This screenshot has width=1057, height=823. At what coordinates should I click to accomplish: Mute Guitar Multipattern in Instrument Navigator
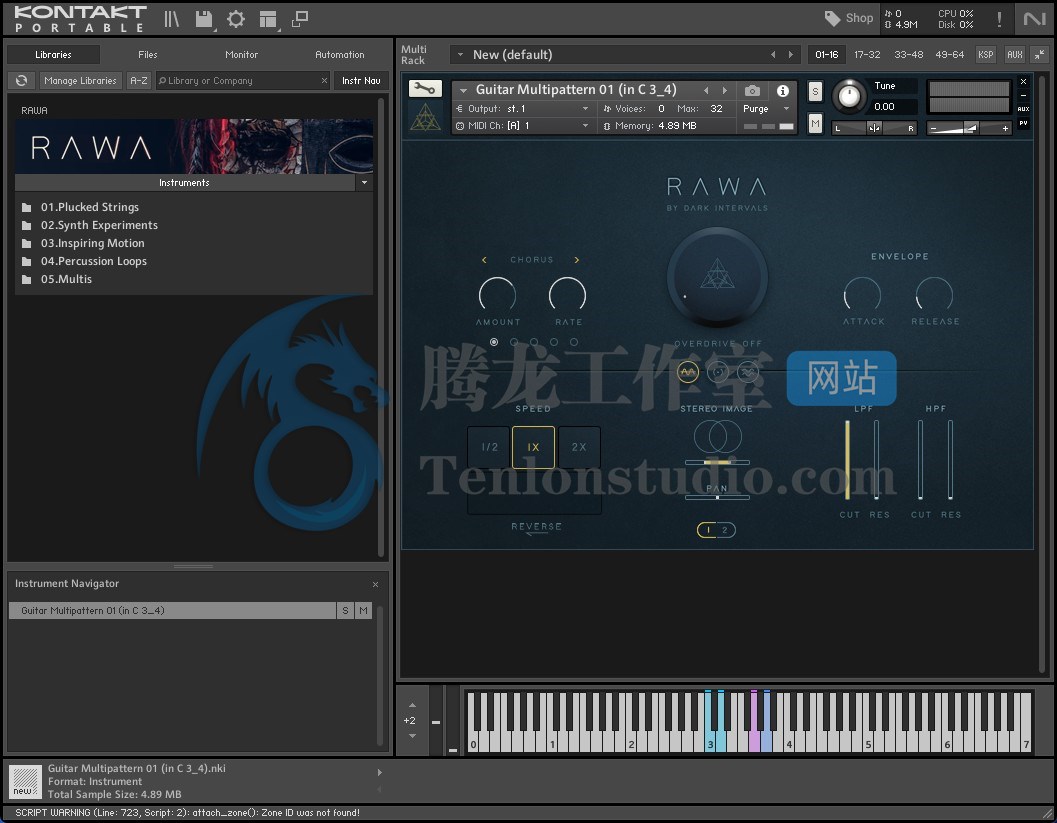point(363,611)
